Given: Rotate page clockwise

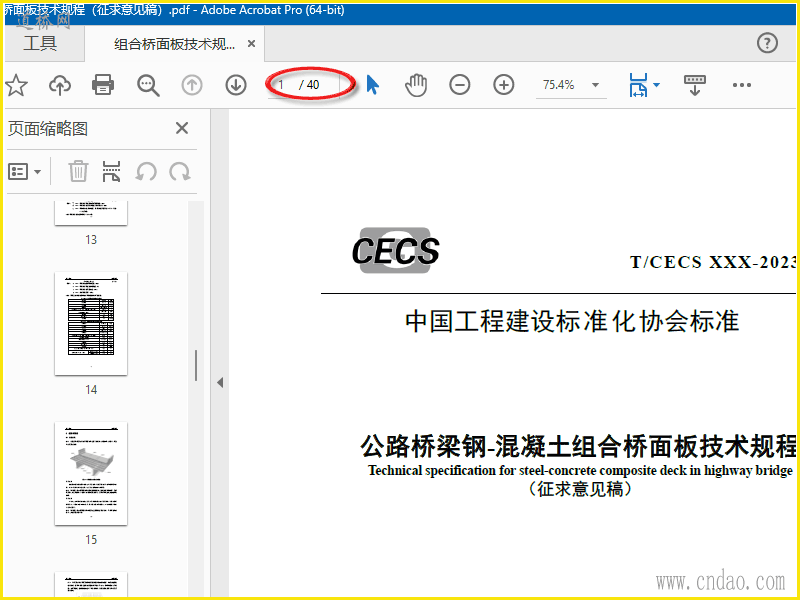Looking at the screenshot, I should (180, 171).
